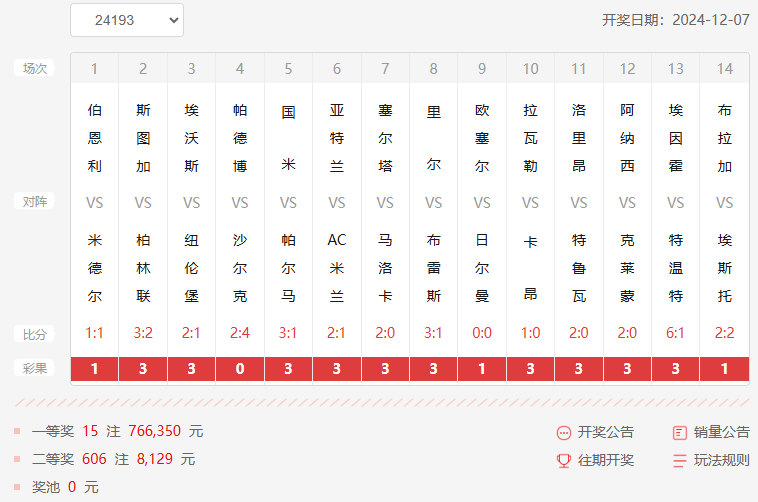This screenshot has height=502, width=758.
Task: Click the home team 布拉加
Action: point(725,138)
